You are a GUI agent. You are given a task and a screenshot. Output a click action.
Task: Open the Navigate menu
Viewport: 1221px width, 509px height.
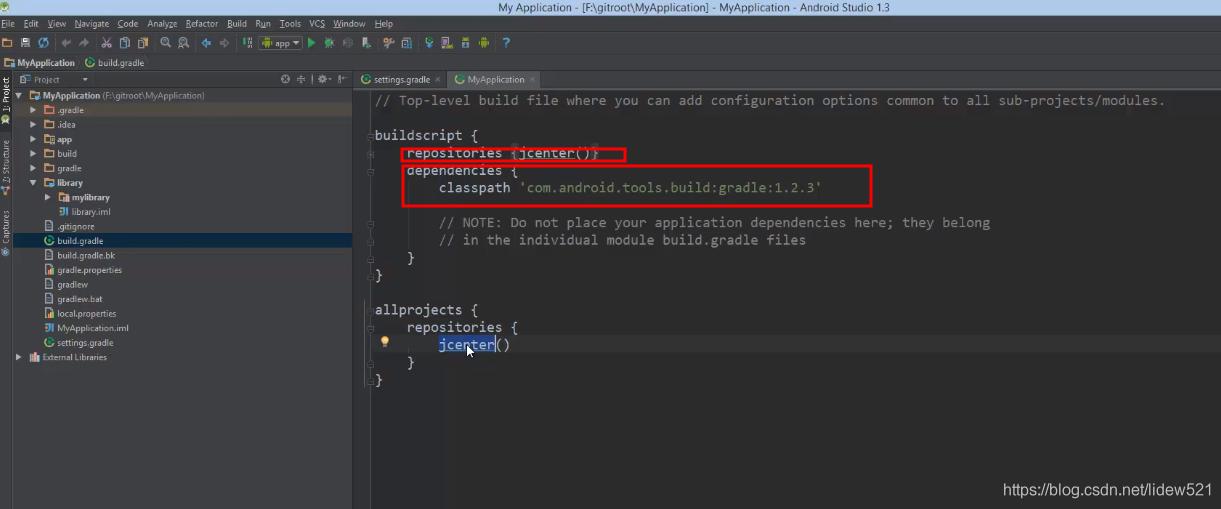[x=92, y=23]
